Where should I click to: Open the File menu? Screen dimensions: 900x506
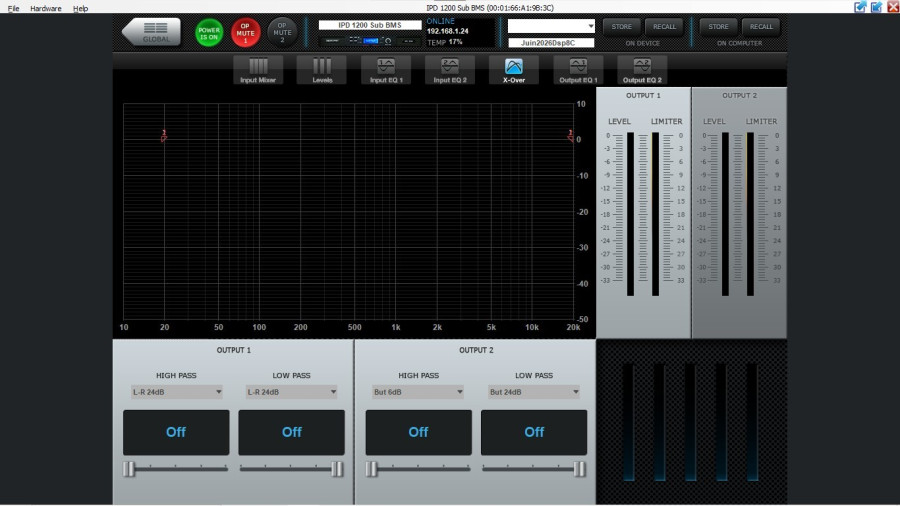pyautogui.click(x=13, y=9)
